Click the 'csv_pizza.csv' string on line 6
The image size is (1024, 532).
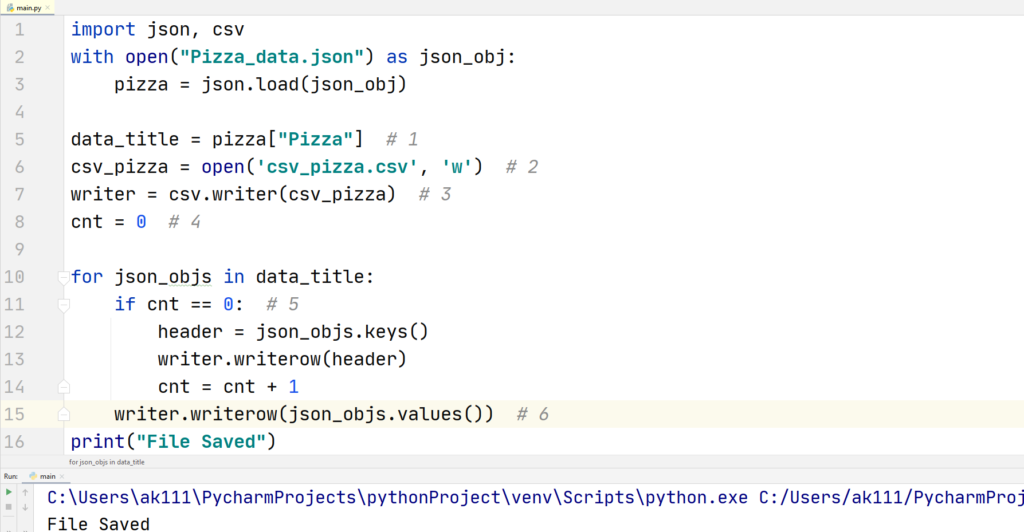pos(337,167)
